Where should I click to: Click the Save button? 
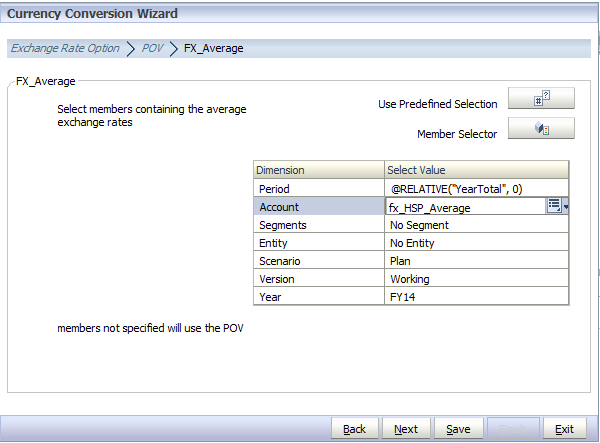pos(458,429)
